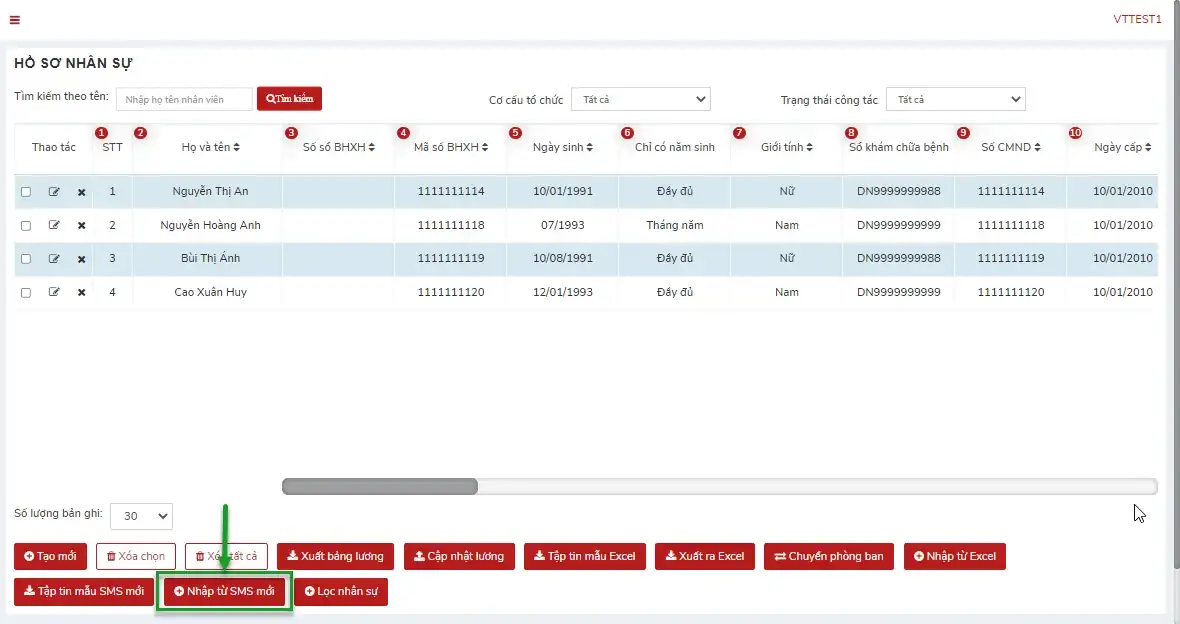The image size is (1180, 624).
Task: Click the Cập nhật lương button
Action: click(459, 556)
